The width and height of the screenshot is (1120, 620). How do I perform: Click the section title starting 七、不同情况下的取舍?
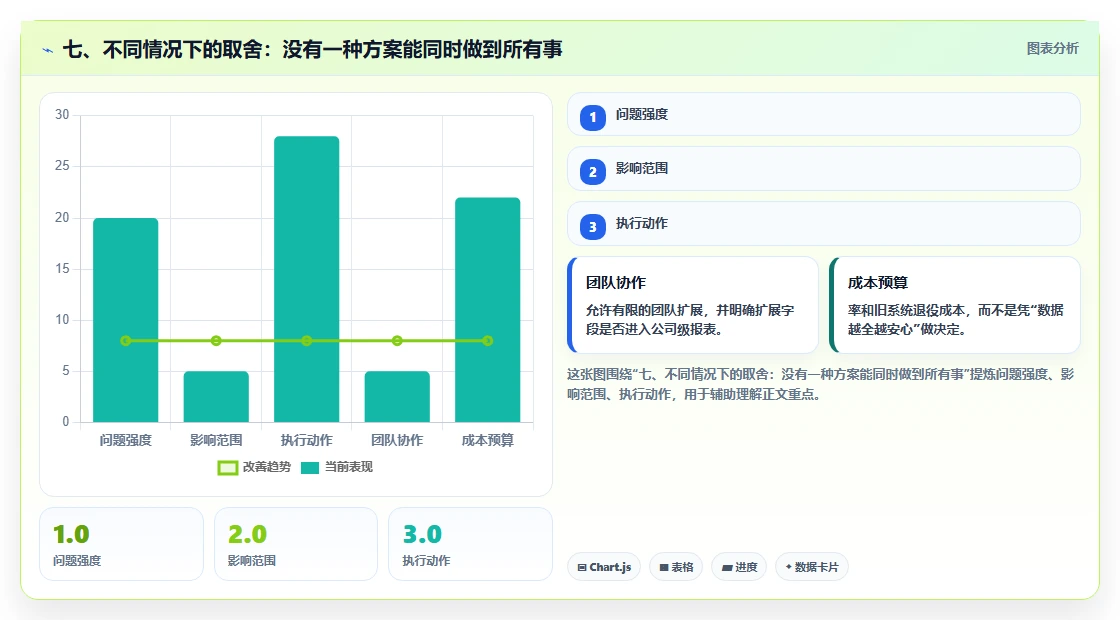tap(313, 49)
